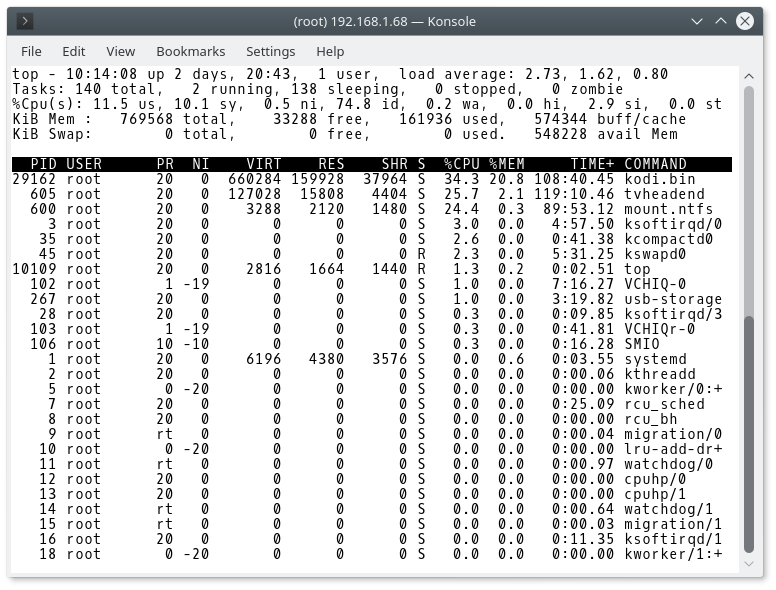Open the File menu

pyautogui.click(x=31, y=51)
